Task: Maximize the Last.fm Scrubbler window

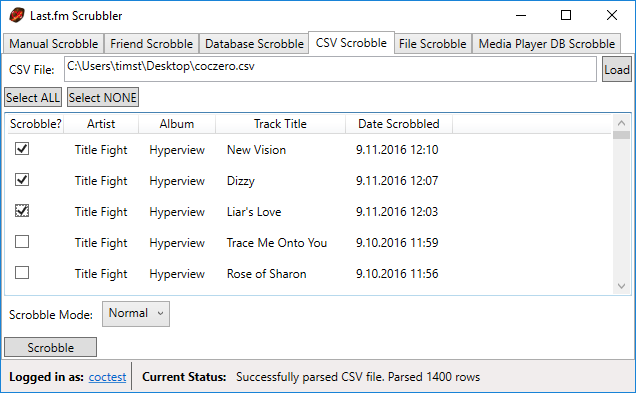Action: click(x=566, y=15)
